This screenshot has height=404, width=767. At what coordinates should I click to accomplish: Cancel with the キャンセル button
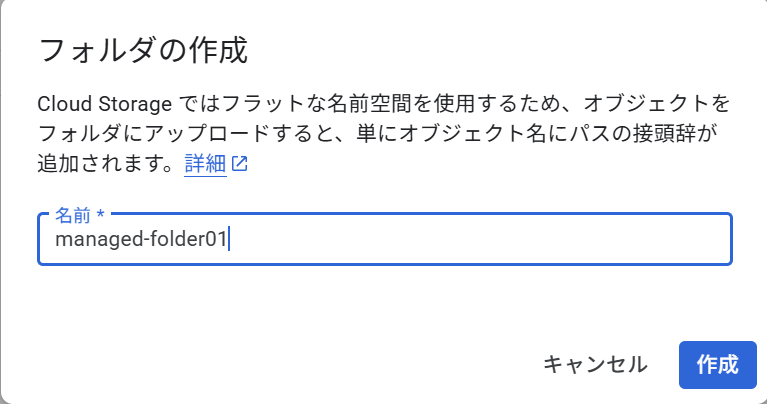pyautogui.click(x=595, y=364)
